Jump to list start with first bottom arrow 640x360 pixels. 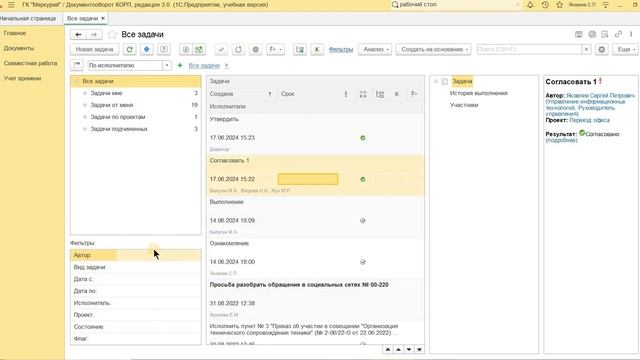point(388,350)
